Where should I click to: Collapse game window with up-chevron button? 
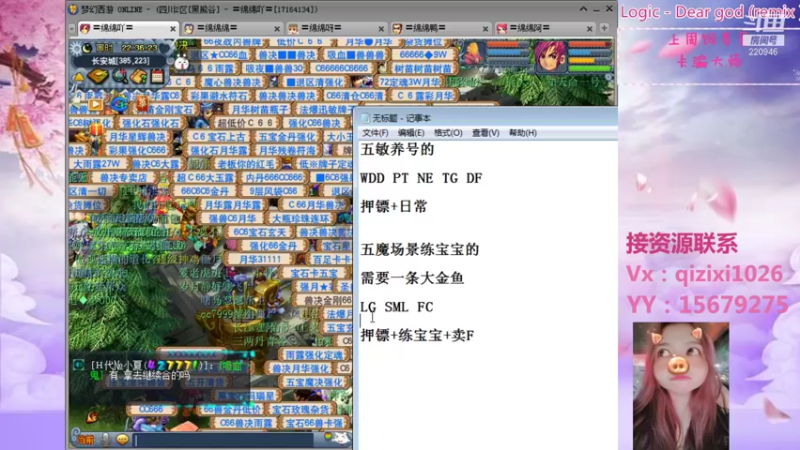coord(583,9)
